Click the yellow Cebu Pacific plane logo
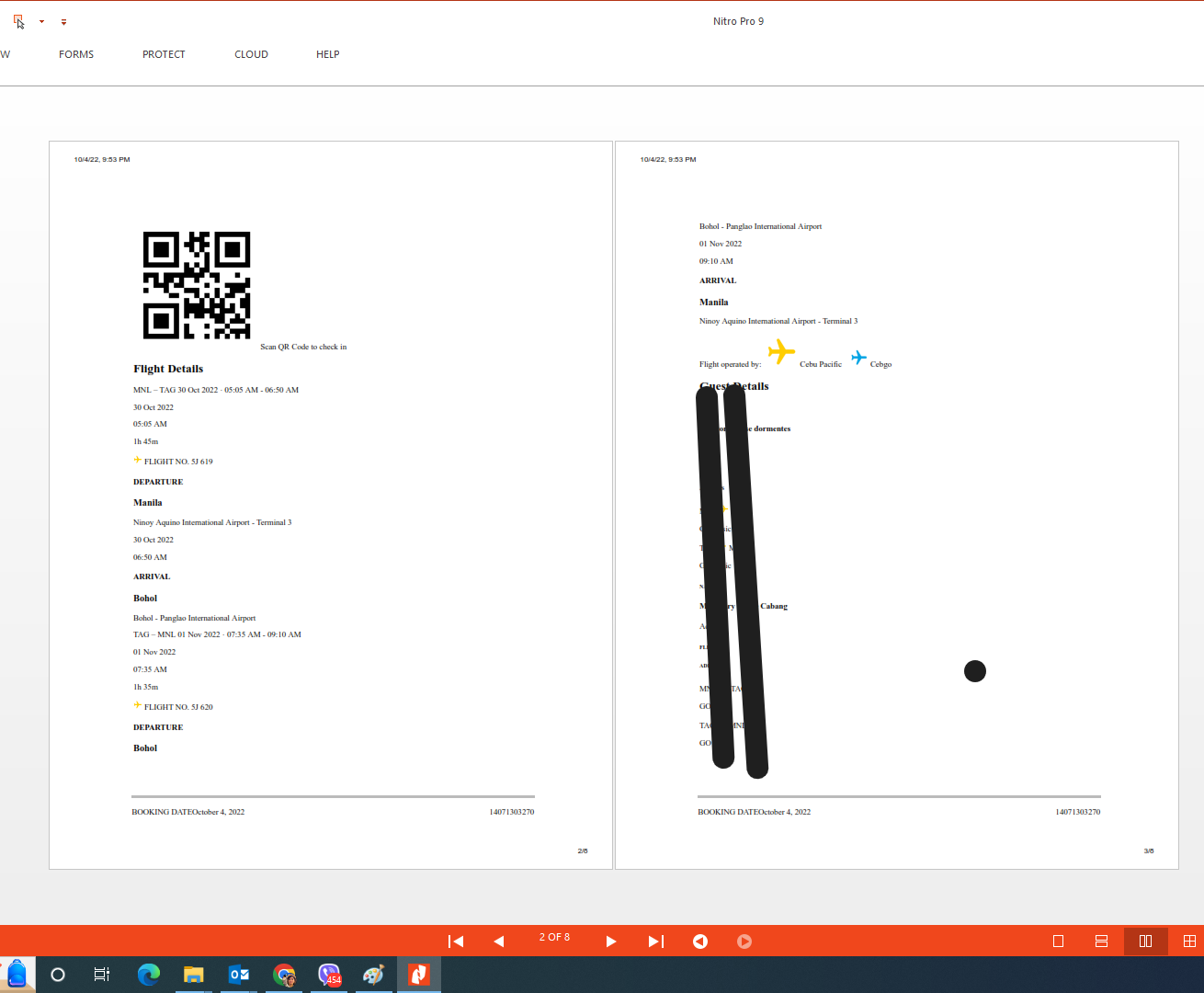The height and width of the screenshot is (993, 1204). point(781,351)
